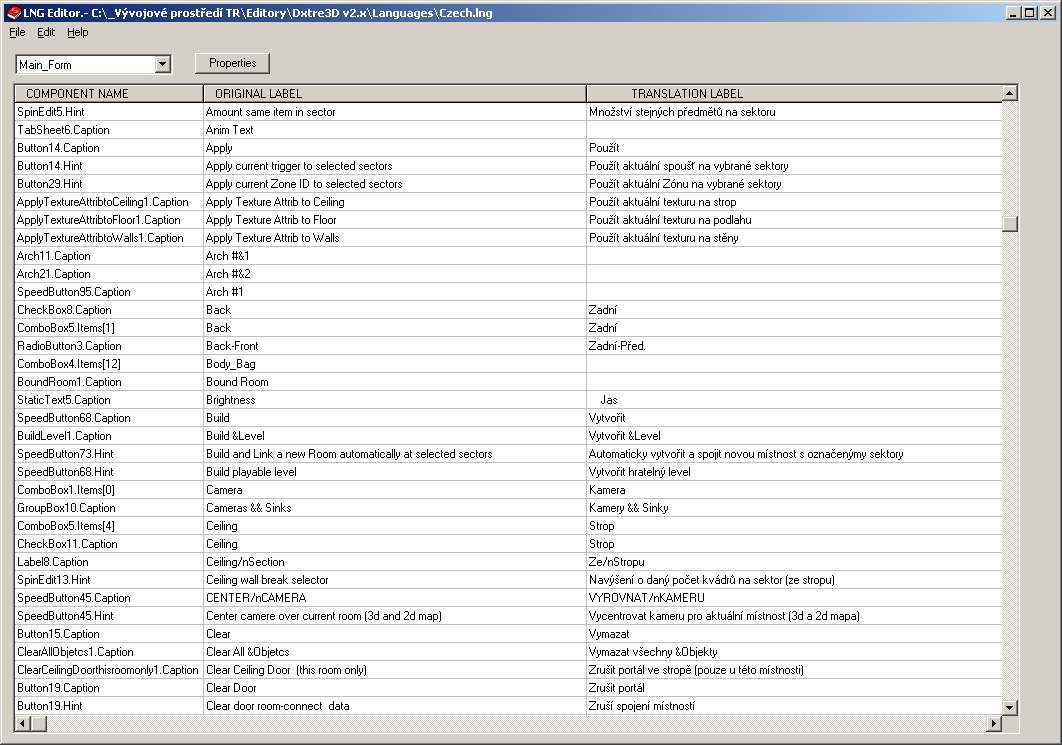Click the vertical scrollbar thumb
The width and height of the screenshot is (1062, 745).
[x=1010, y=224]
